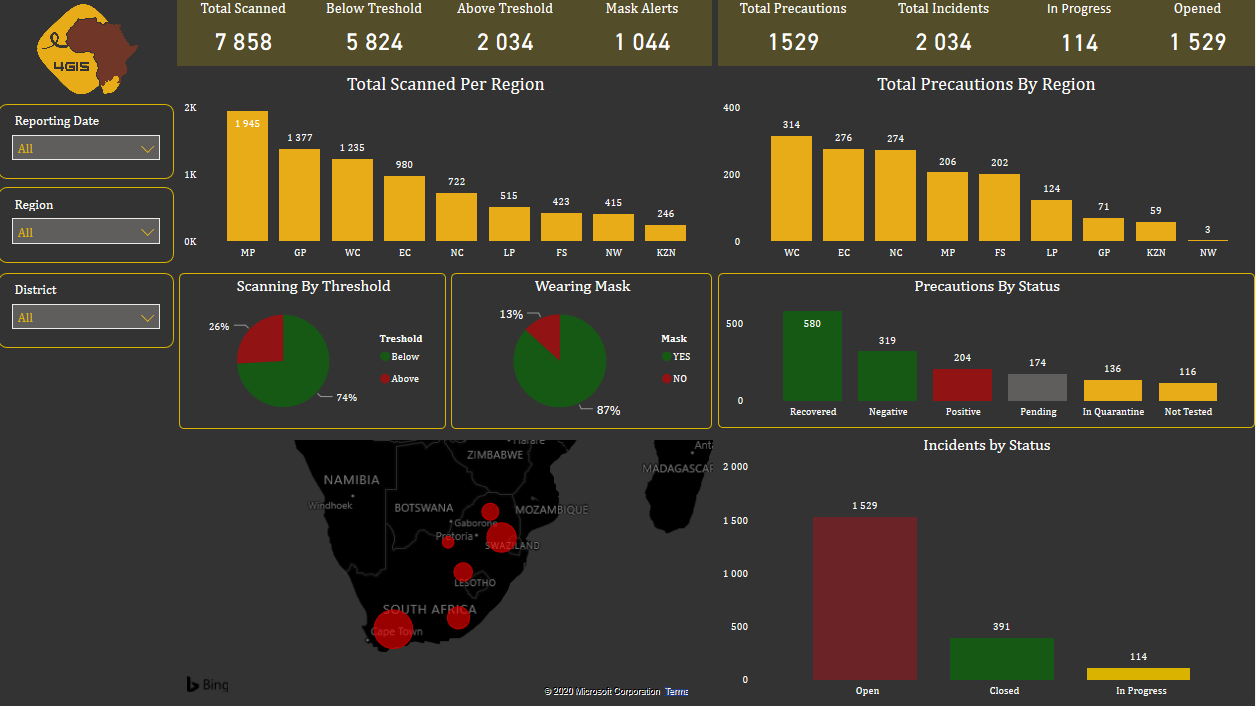Select the Total Scanned card
This screenshot has width=1256, height=706.
[243, 32]
